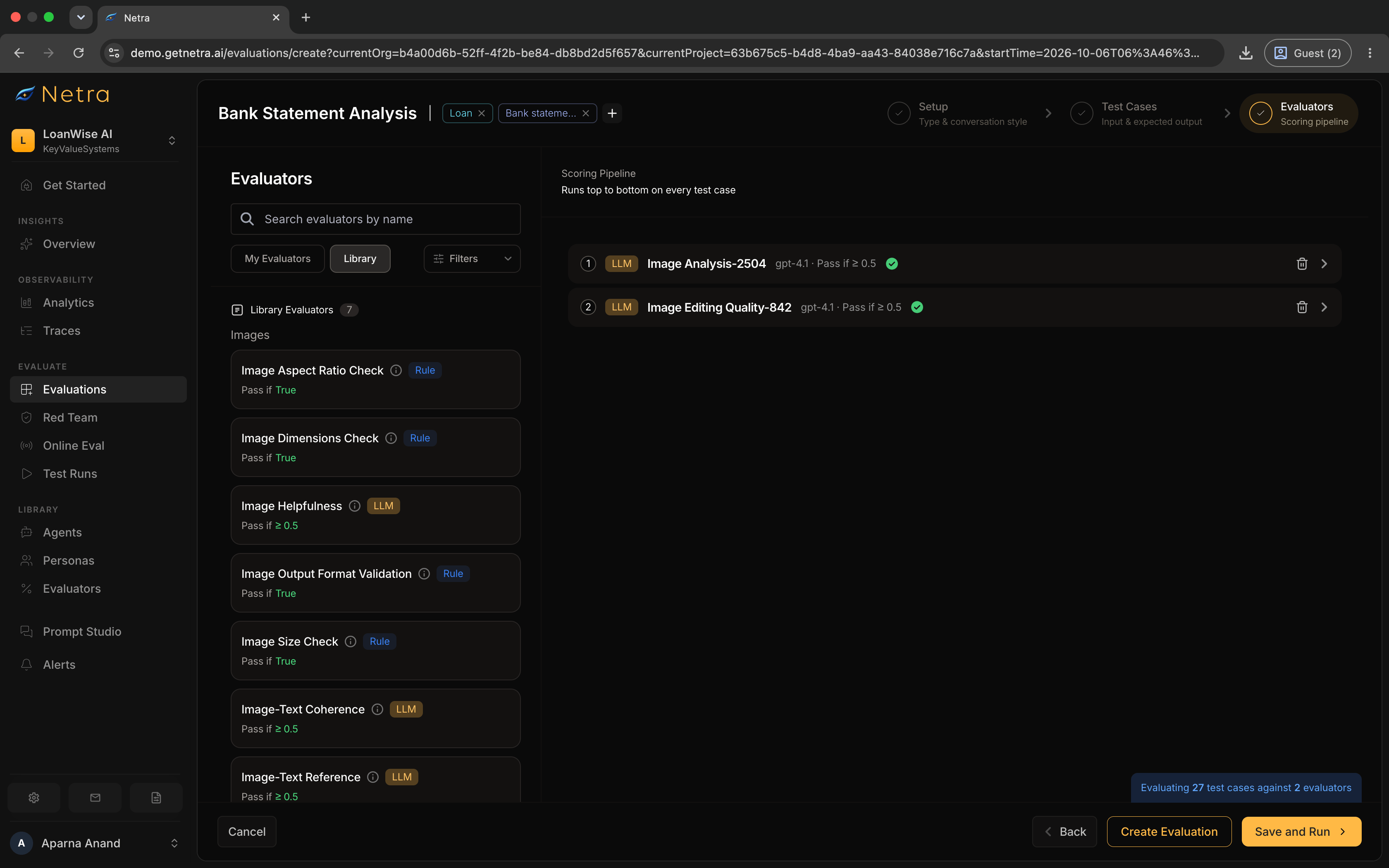
Task: Open Red Team in the sidebar
Action: pos(98,417)
